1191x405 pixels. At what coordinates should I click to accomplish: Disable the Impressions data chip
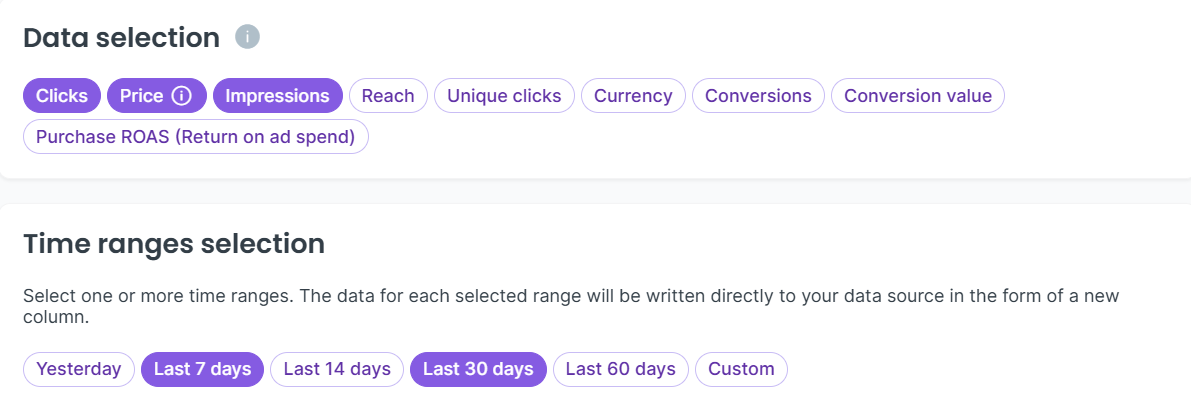pyautogui.click(x=277, y=96)
